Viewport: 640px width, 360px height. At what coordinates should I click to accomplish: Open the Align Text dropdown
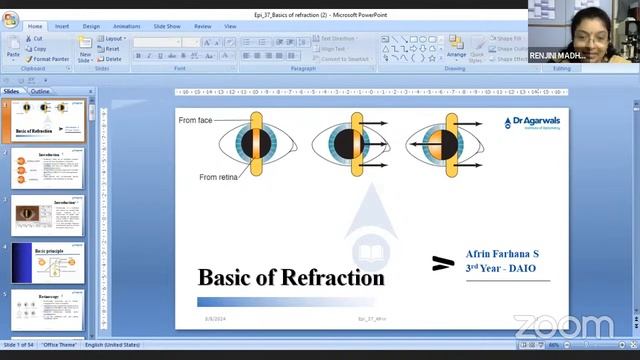tap(331, 49)
